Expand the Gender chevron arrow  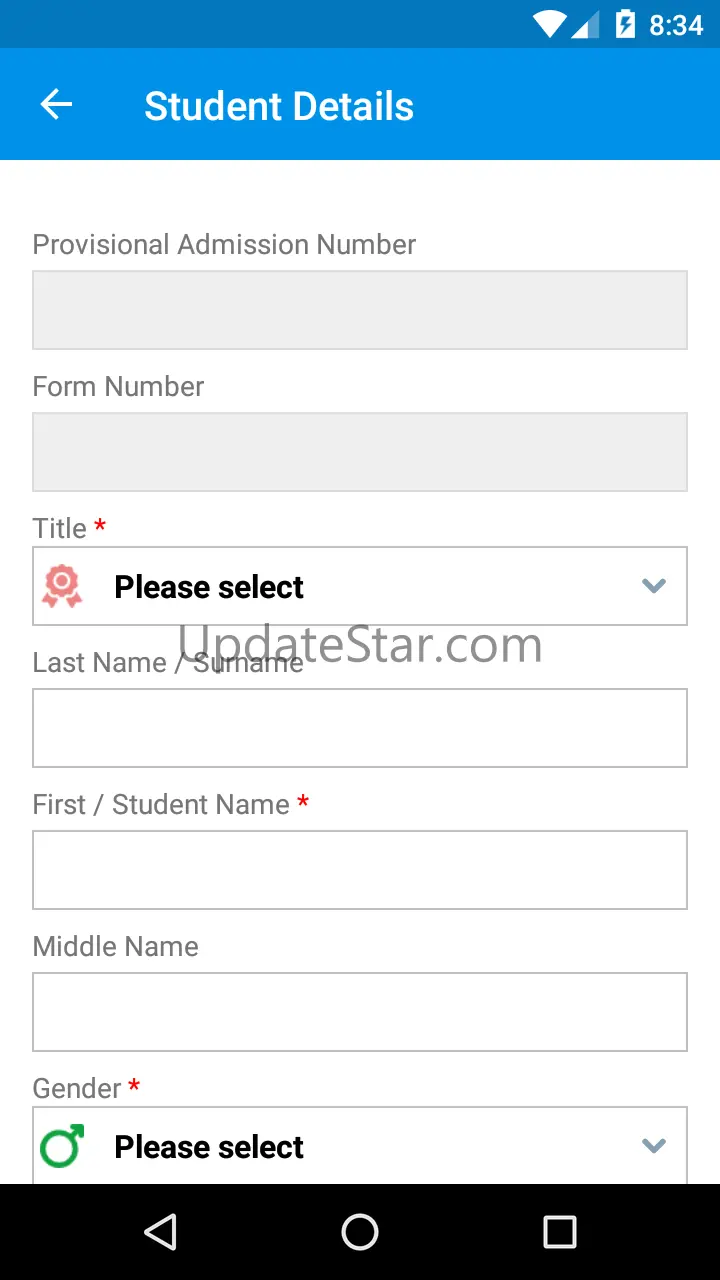click(x=654, y=1146)
